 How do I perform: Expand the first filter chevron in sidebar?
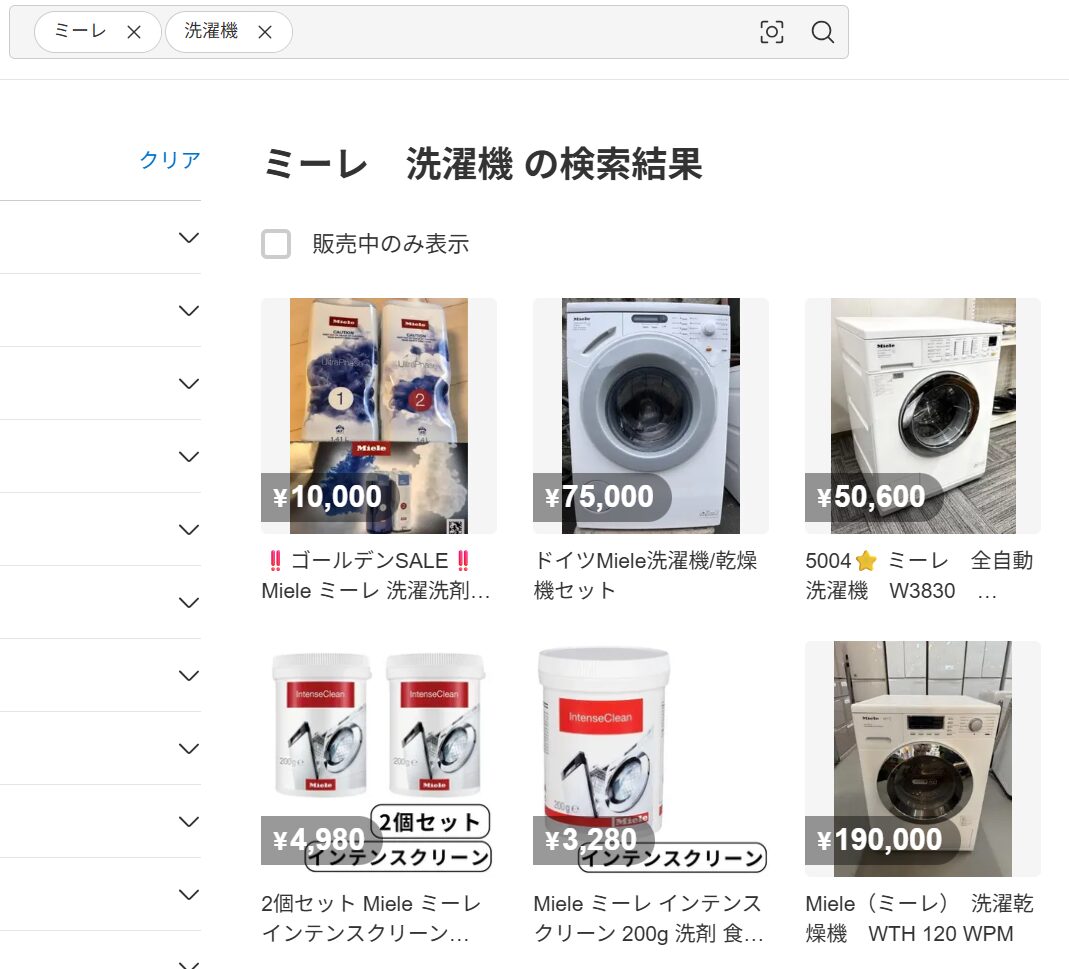pos(189,237)
